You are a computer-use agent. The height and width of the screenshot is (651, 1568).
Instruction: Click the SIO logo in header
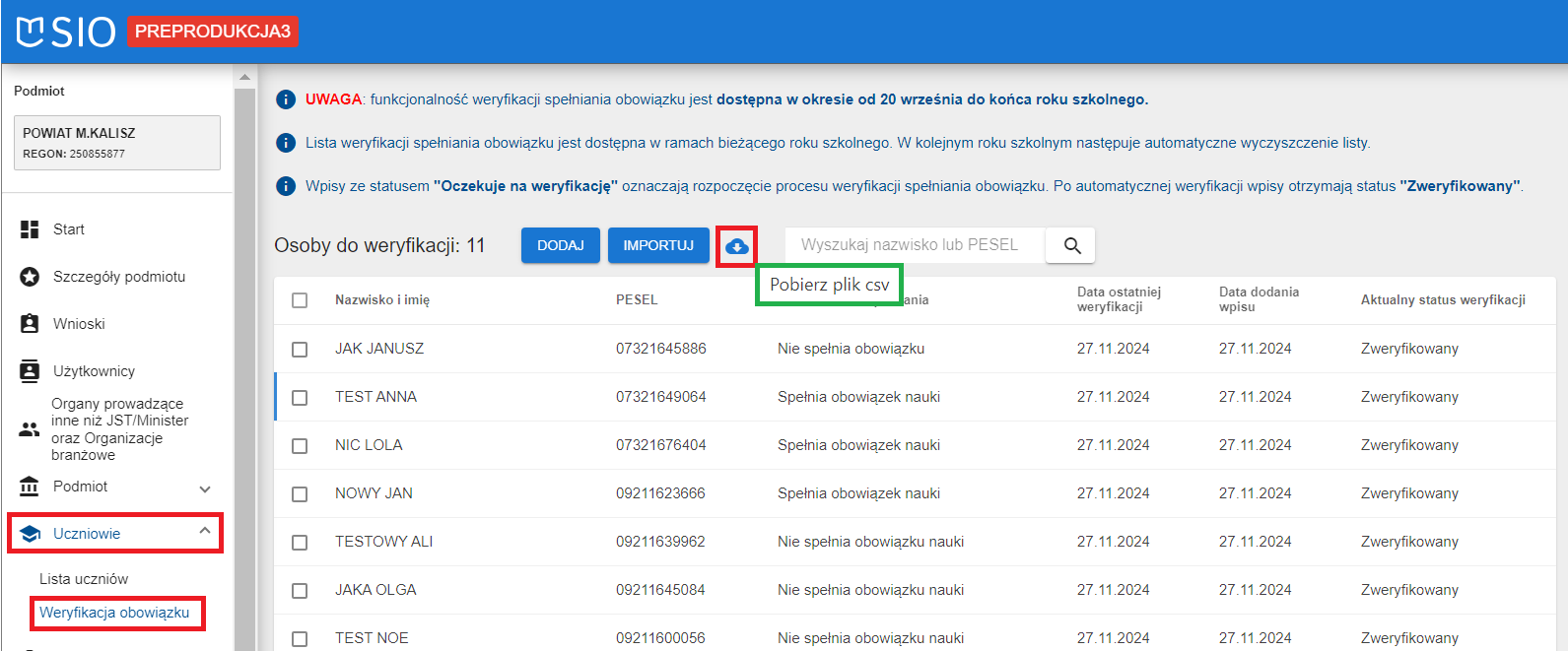coord(66,32)
